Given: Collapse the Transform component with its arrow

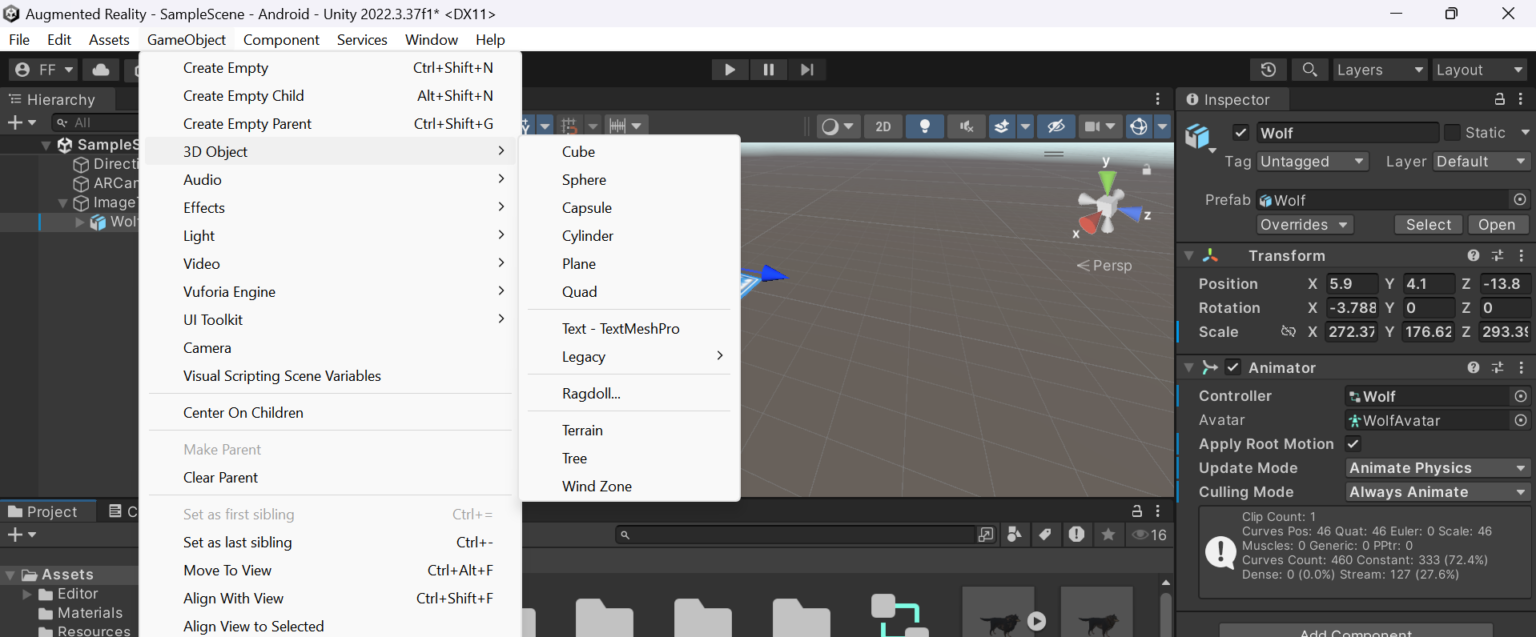Looking at the screenshot, I should 1188,255.
